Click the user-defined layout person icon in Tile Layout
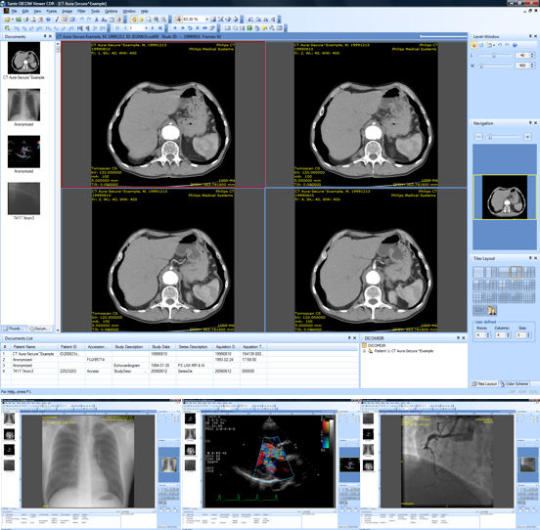 pyautogui.click(x=492, y=310)
